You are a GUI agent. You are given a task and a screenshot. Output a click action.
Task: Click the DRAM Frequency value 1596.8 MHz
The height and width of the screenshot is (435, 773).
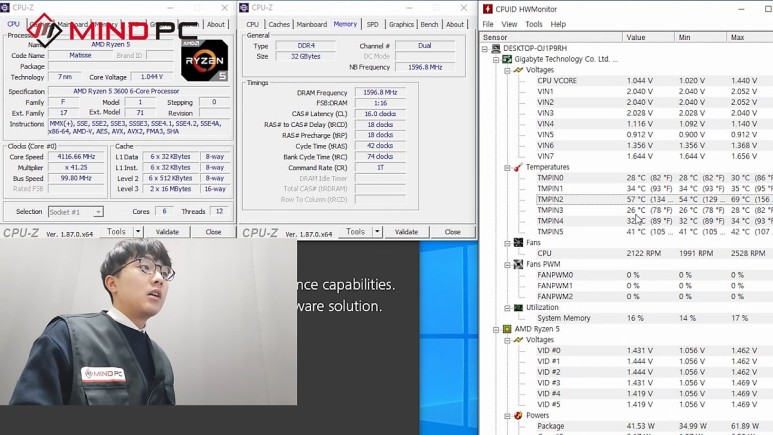point(380,92)
